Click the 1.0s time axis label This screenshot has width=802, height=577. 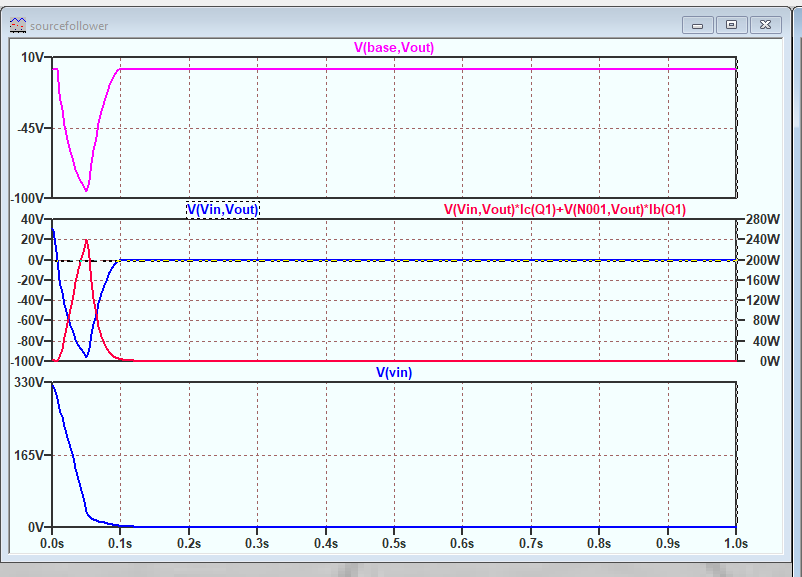click(736, 544)
